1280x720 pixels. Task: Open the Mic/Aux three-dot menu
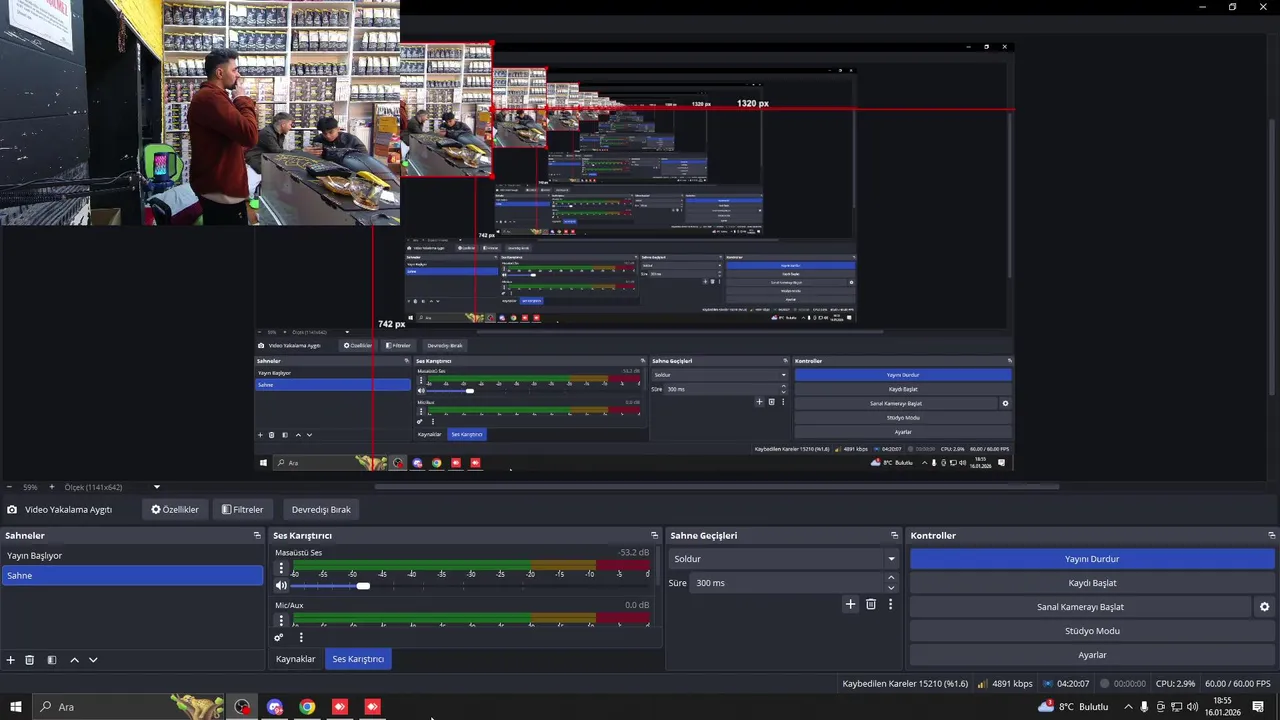point(281,620)
